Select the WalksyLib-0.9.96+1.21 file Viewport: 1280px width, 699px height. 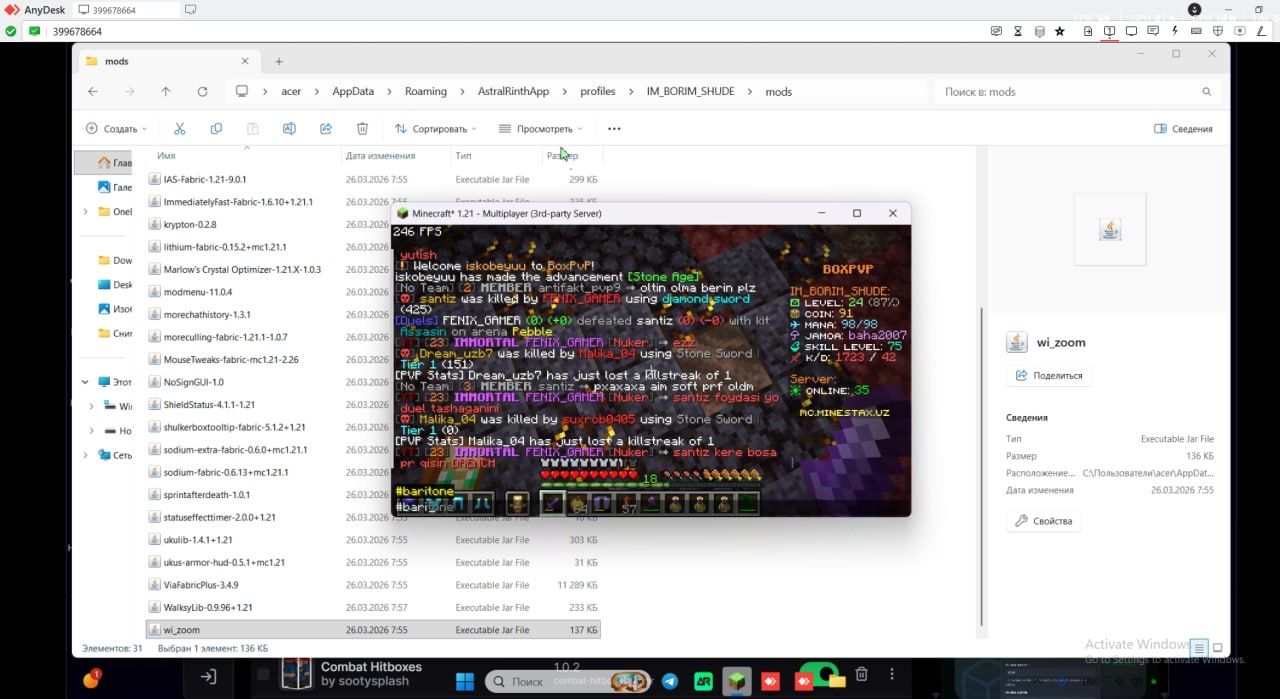pyautogui.click(x=372, y=607)
